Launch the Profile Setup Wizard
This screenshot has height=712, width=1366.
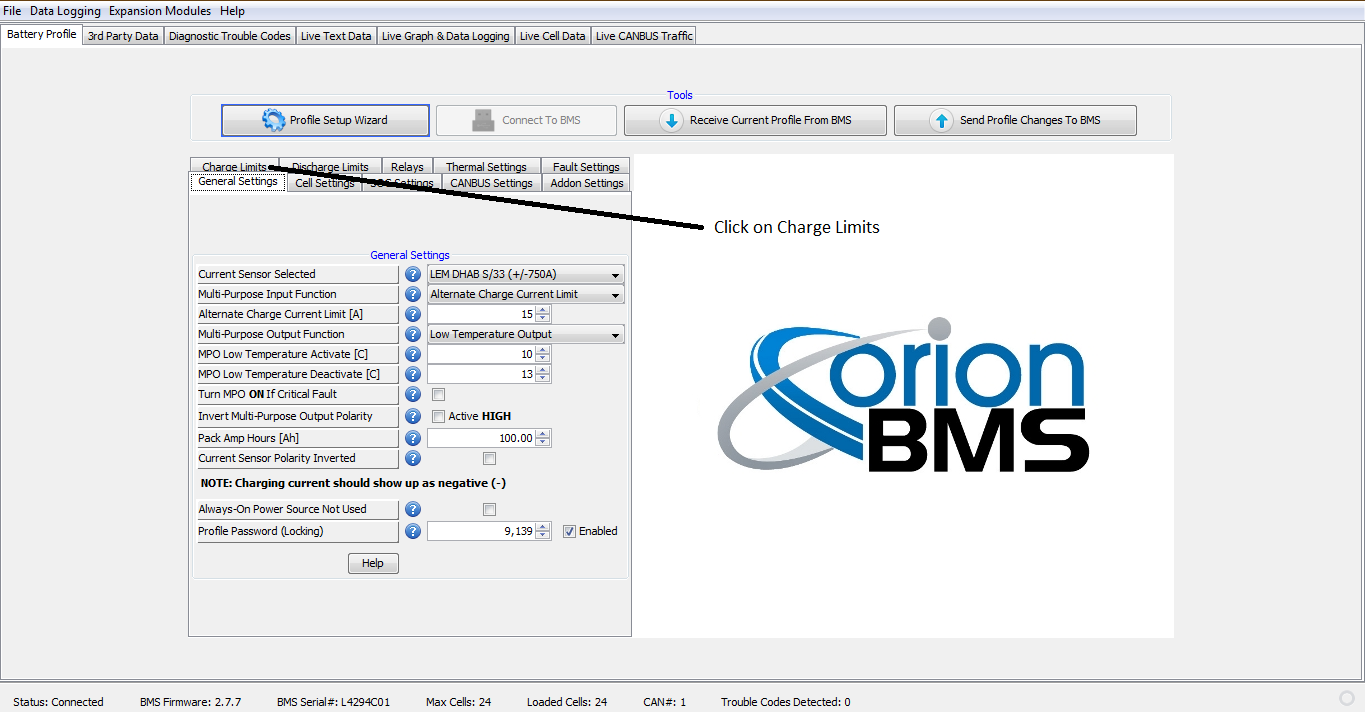(325, 120)
